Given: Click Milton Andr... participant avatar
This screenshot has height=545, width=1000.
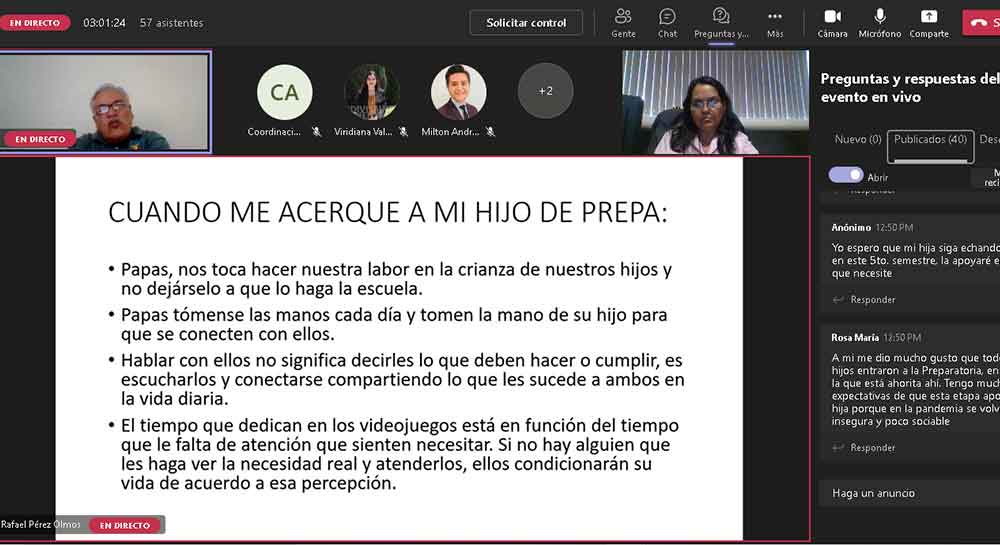Looking at the screenshot, I should pyautogui.click(x=458, y=92).
